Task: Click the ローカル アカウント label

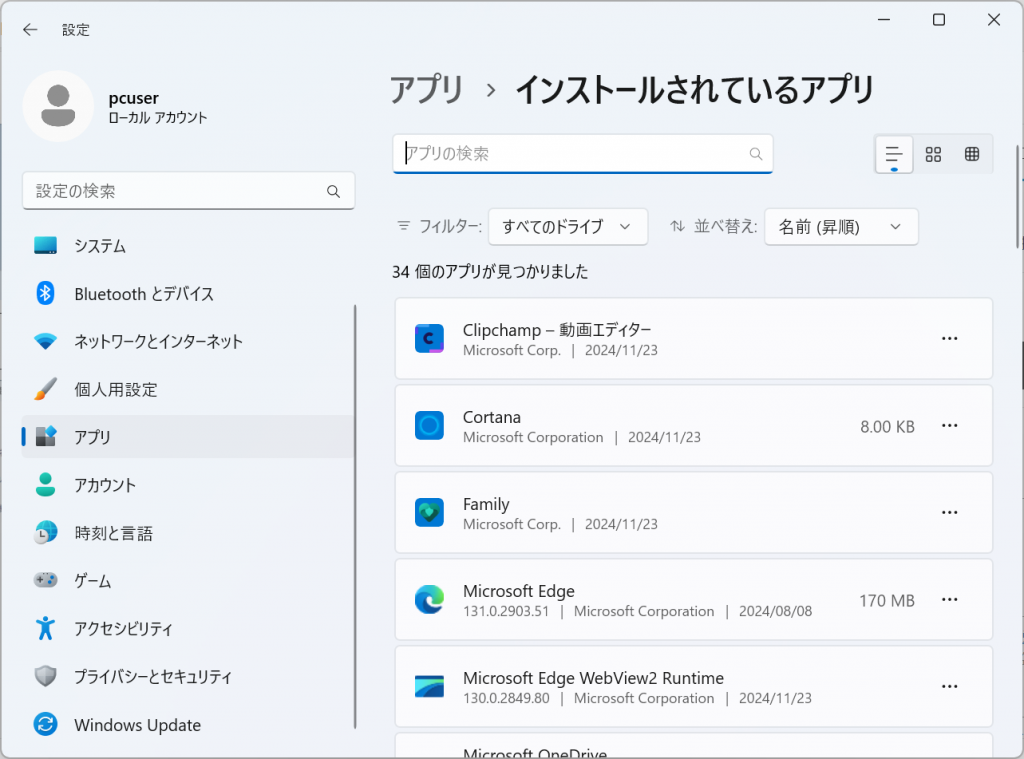Action: 157,118
